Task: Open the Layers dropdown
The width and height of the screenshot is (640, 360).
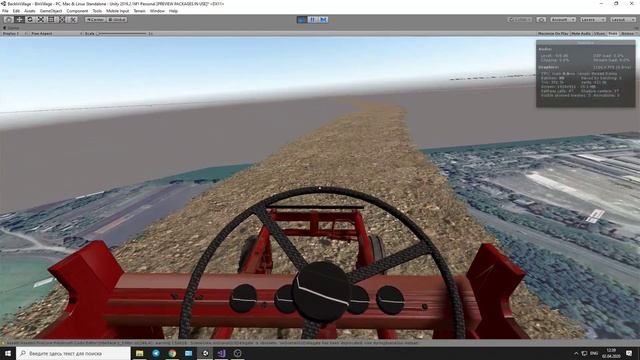Action: (x=592, y=20)
